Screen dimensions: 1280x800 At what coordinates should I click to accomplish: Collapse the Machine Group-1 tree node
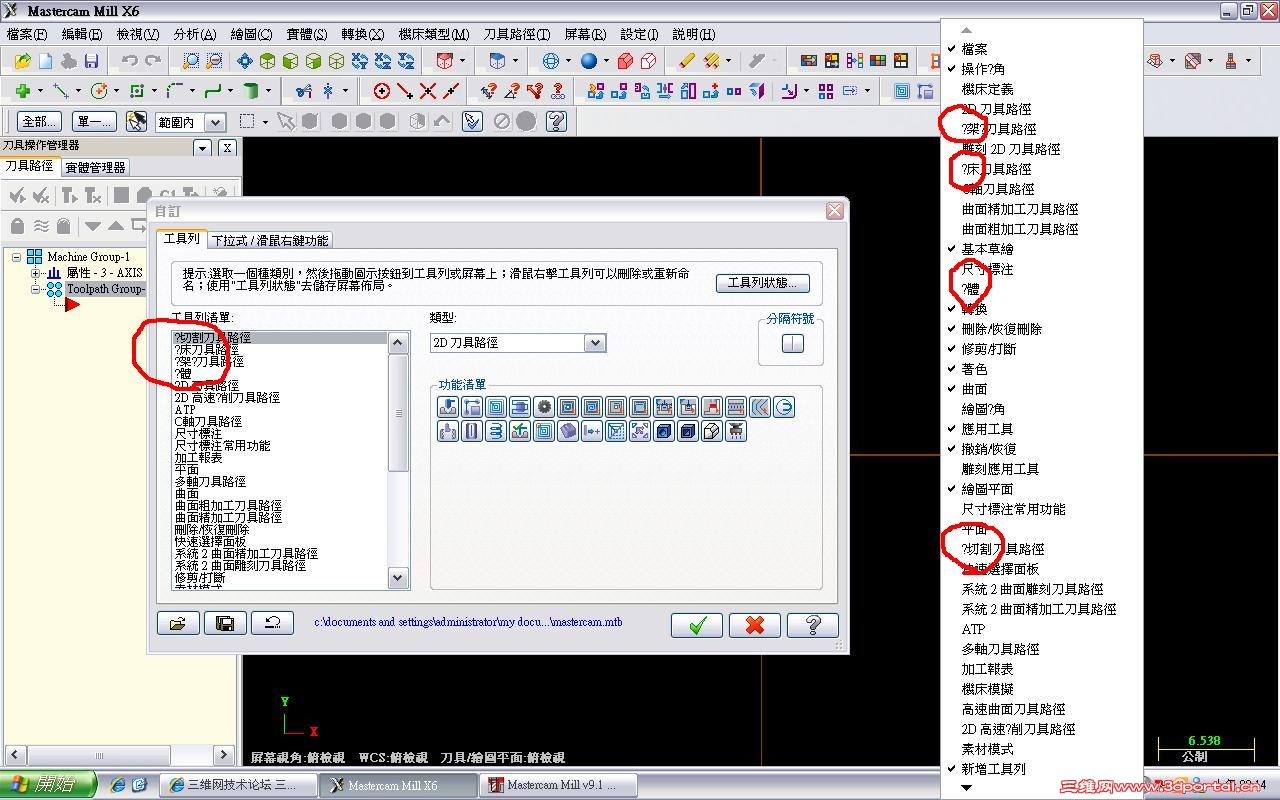(x=17, y=257)
